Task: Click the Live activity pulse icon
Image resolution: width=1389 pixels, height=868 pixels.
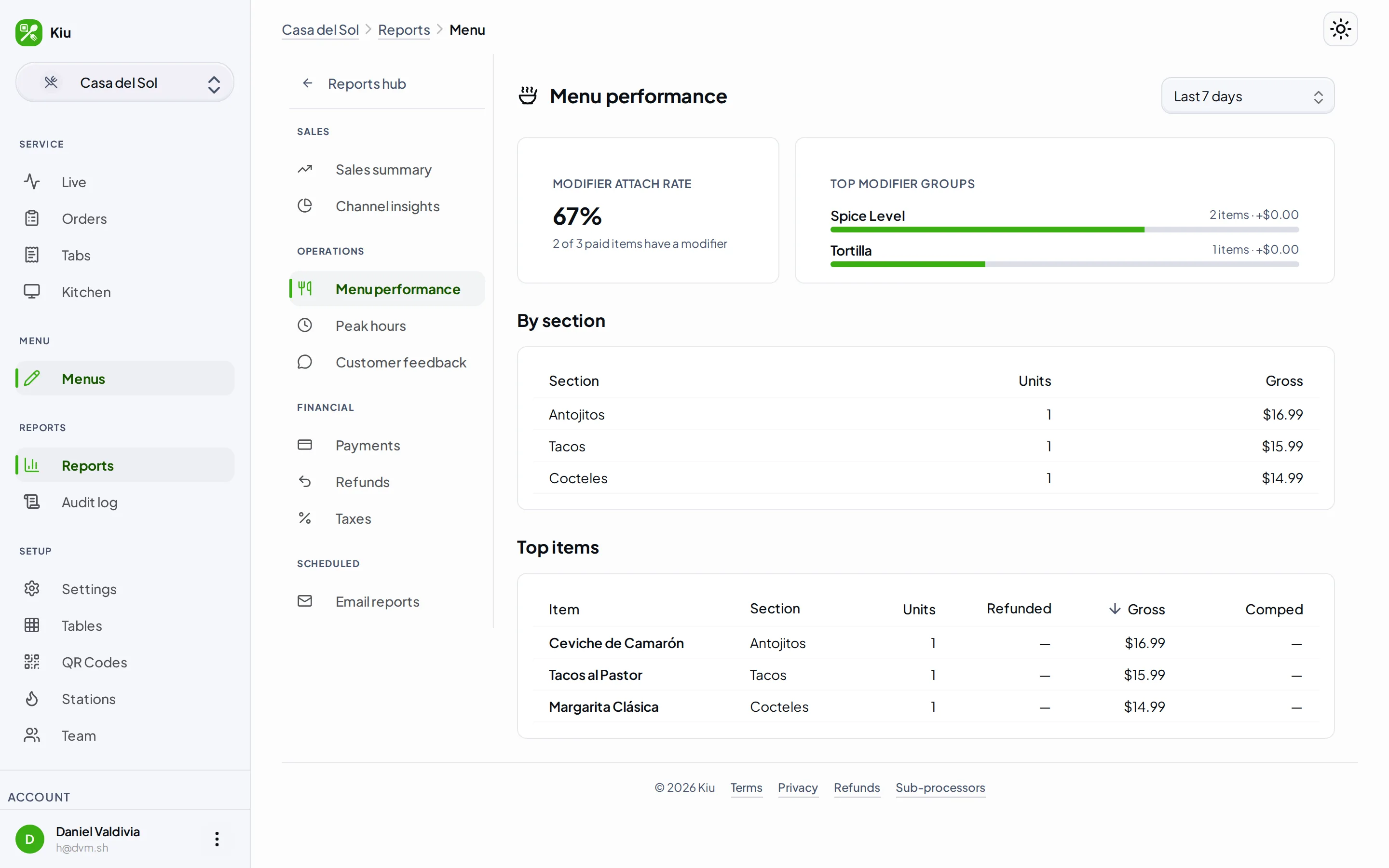Action: point(31,182)
